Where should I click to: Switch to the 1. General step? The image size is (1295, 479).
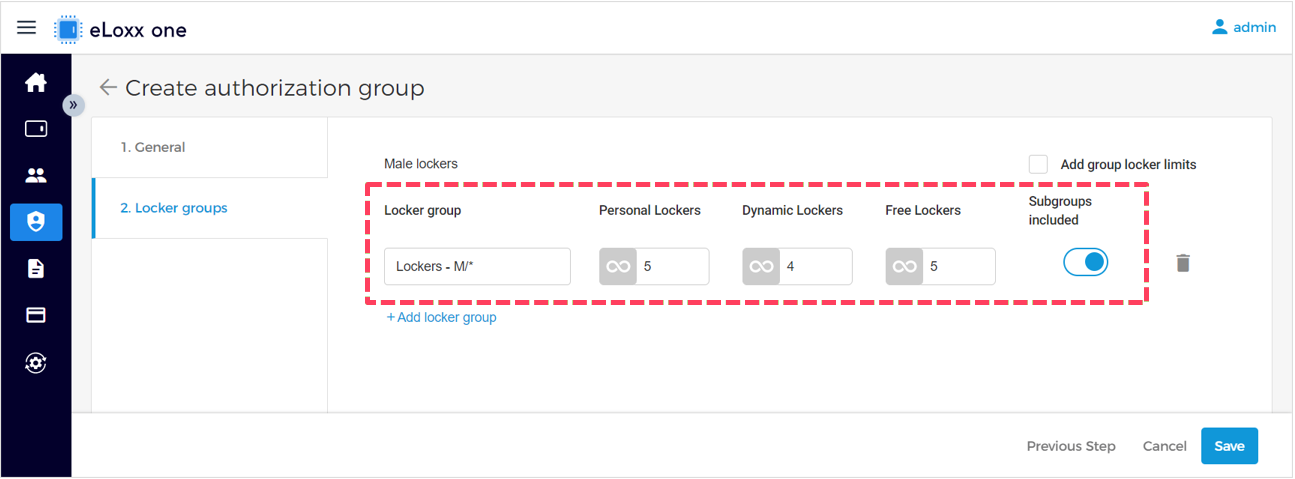coord(210,147)
